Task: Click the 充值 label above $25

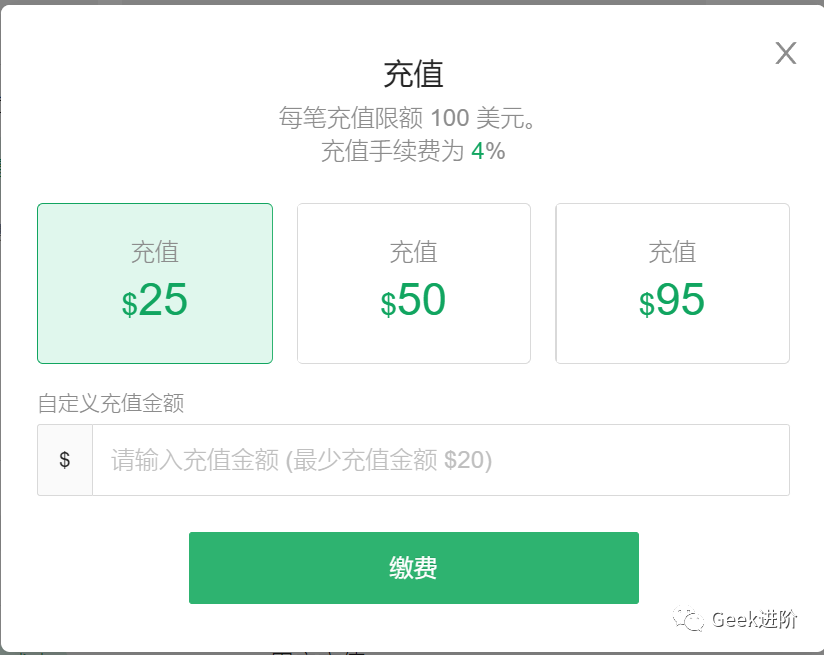Action: (x=155, y=252)
